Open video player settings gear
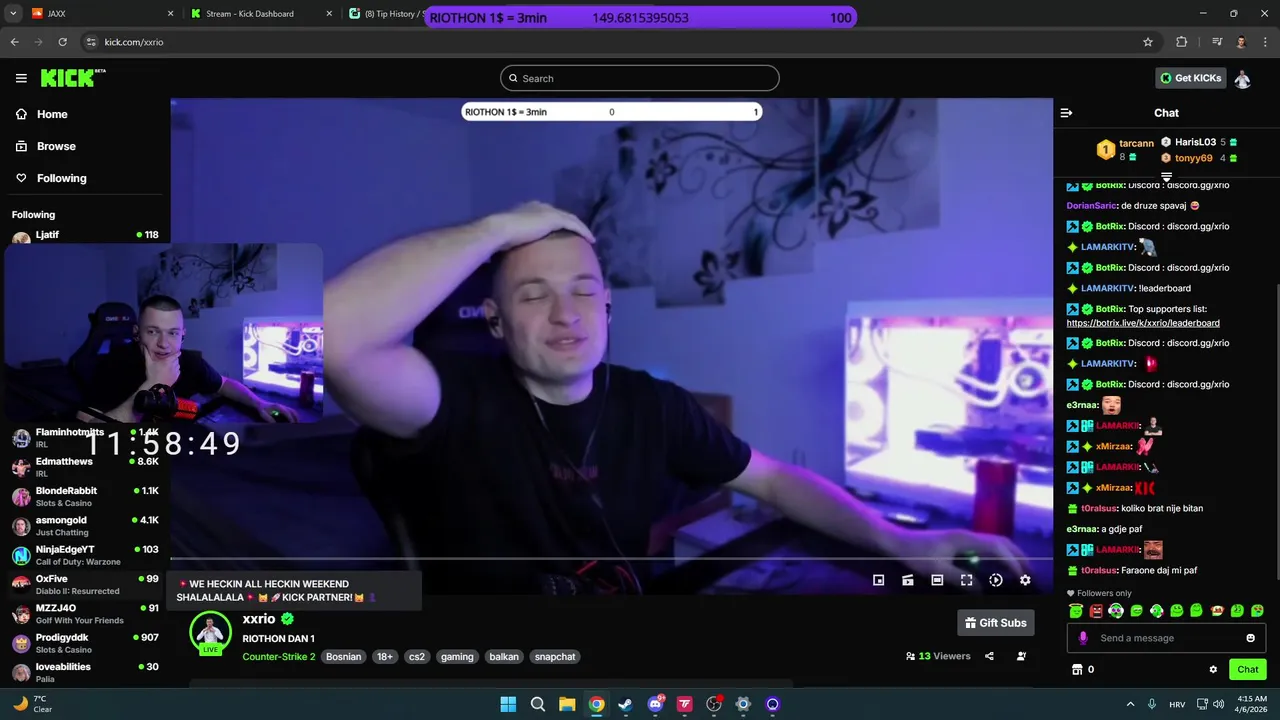This screenshot has width=1280, height=720. click(1025, 580)
